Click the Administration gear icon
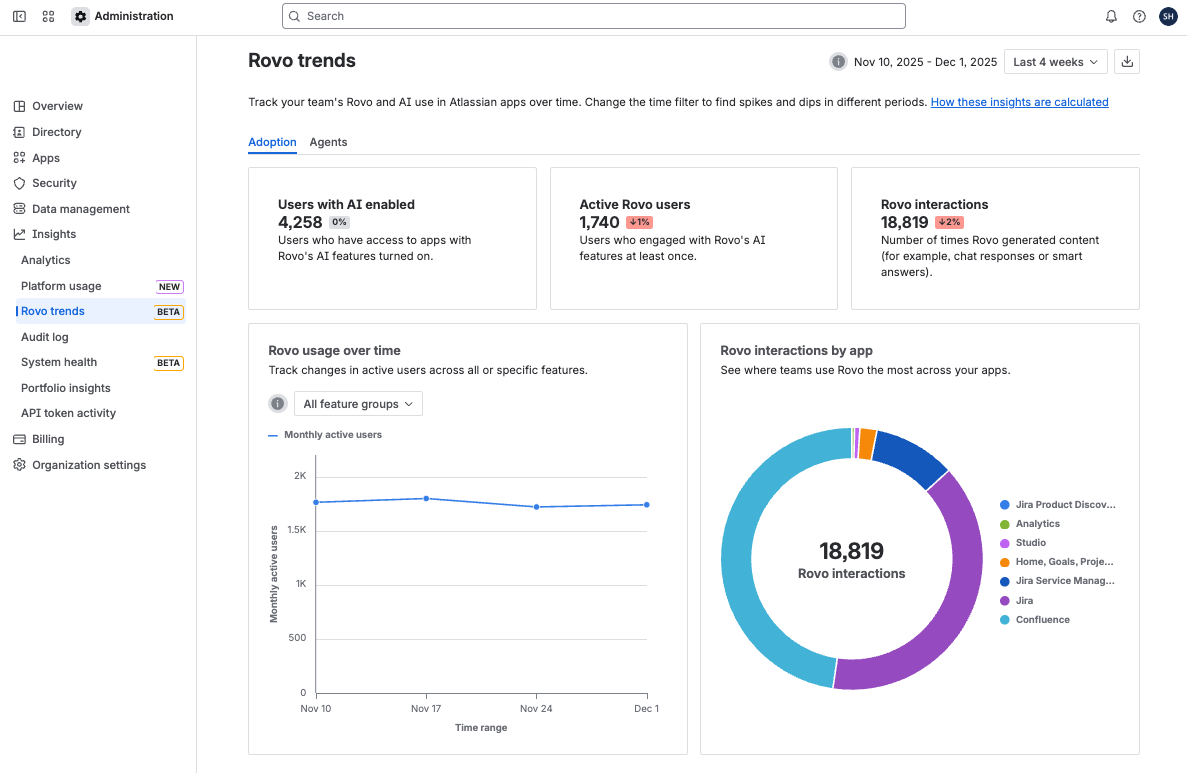Screen dimensions: 1187x773 point(80,16)
